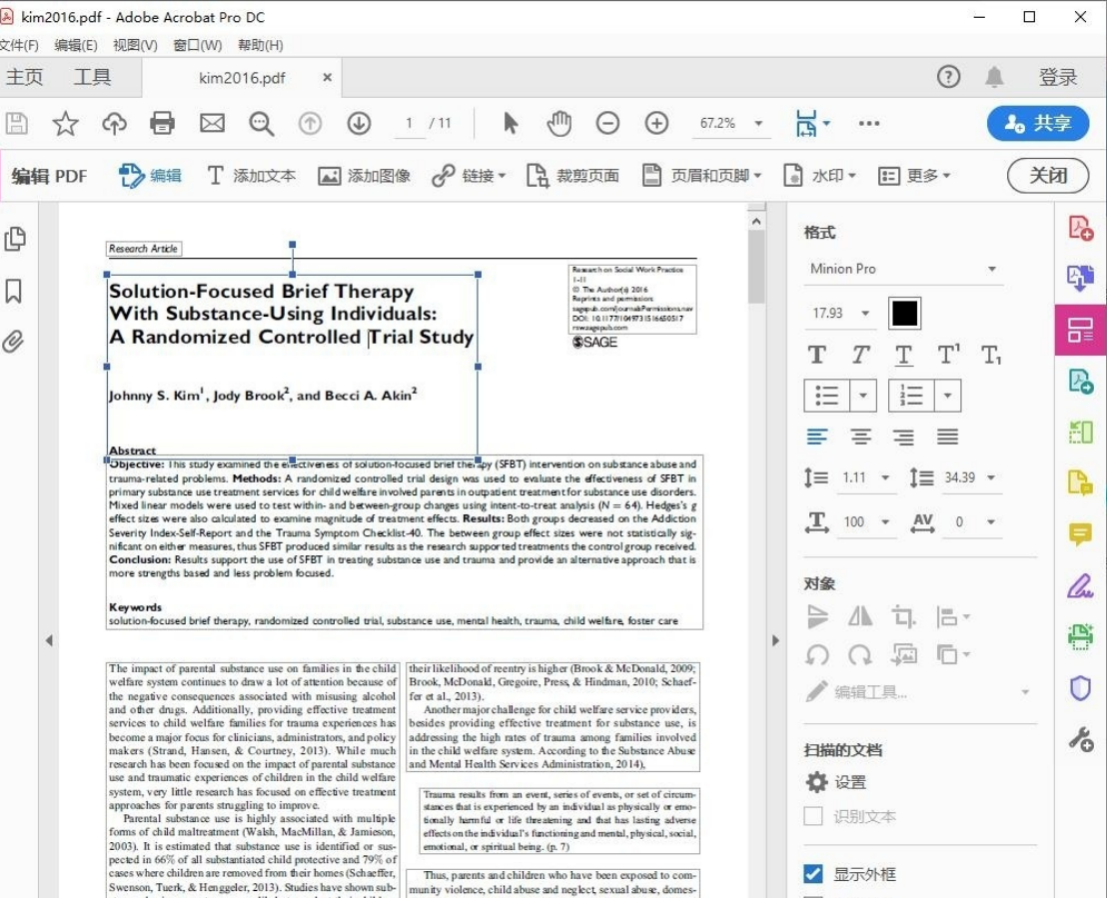Apply underline text style
This screenshot has height=899, width=1107.
point(903,355)
